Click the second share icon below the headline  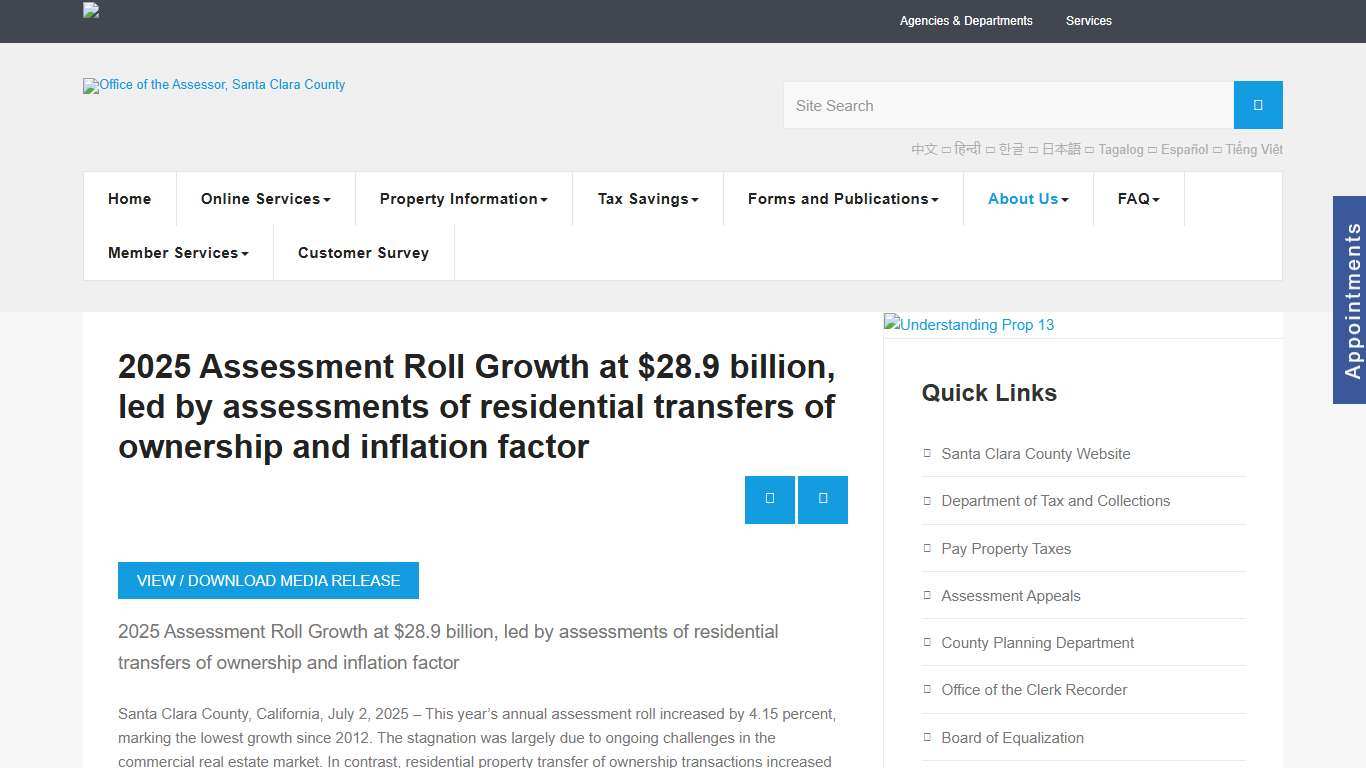click(x=822, y=499)
